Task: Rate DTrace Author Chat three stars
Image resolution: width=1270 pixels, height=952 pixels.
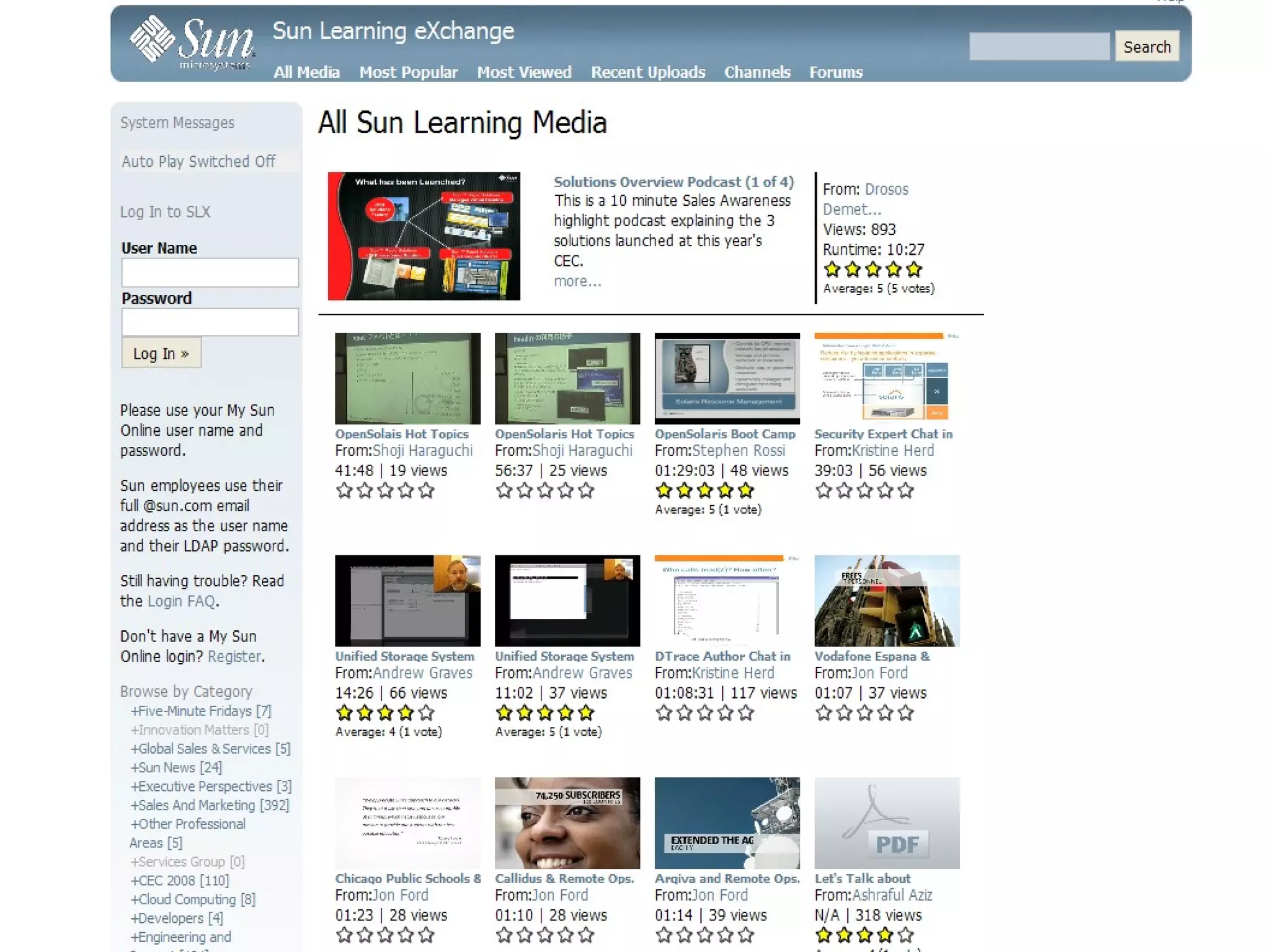Action: coord(705,713)
